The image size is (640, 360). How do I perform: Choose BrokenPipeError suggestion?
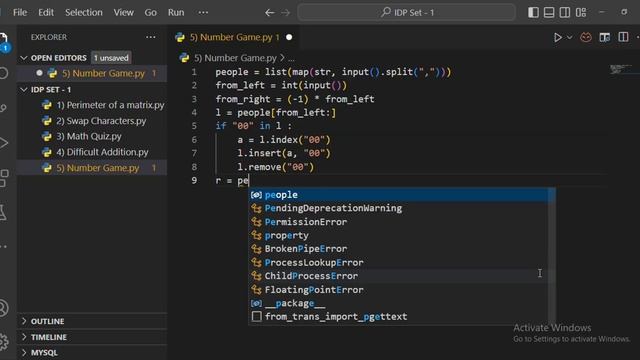point(399,249)
